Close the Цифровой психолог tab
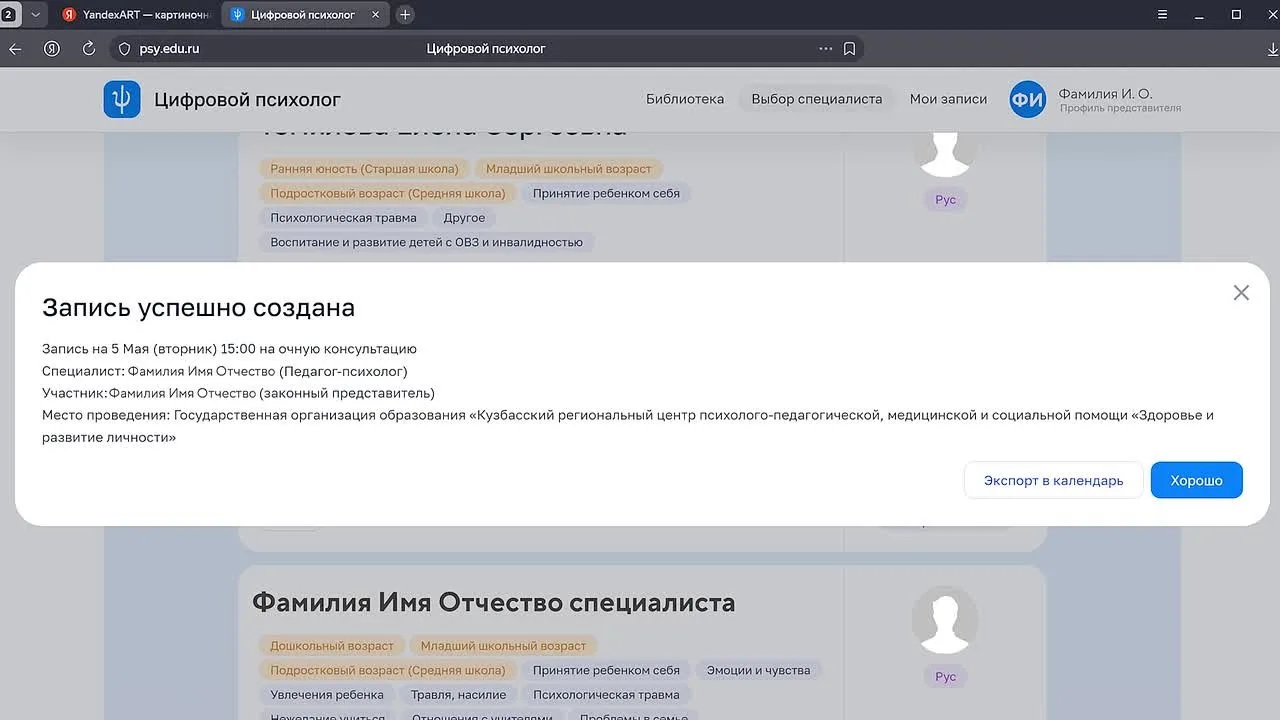Viewport: 1280px width, 720px height. click(376, 14)
